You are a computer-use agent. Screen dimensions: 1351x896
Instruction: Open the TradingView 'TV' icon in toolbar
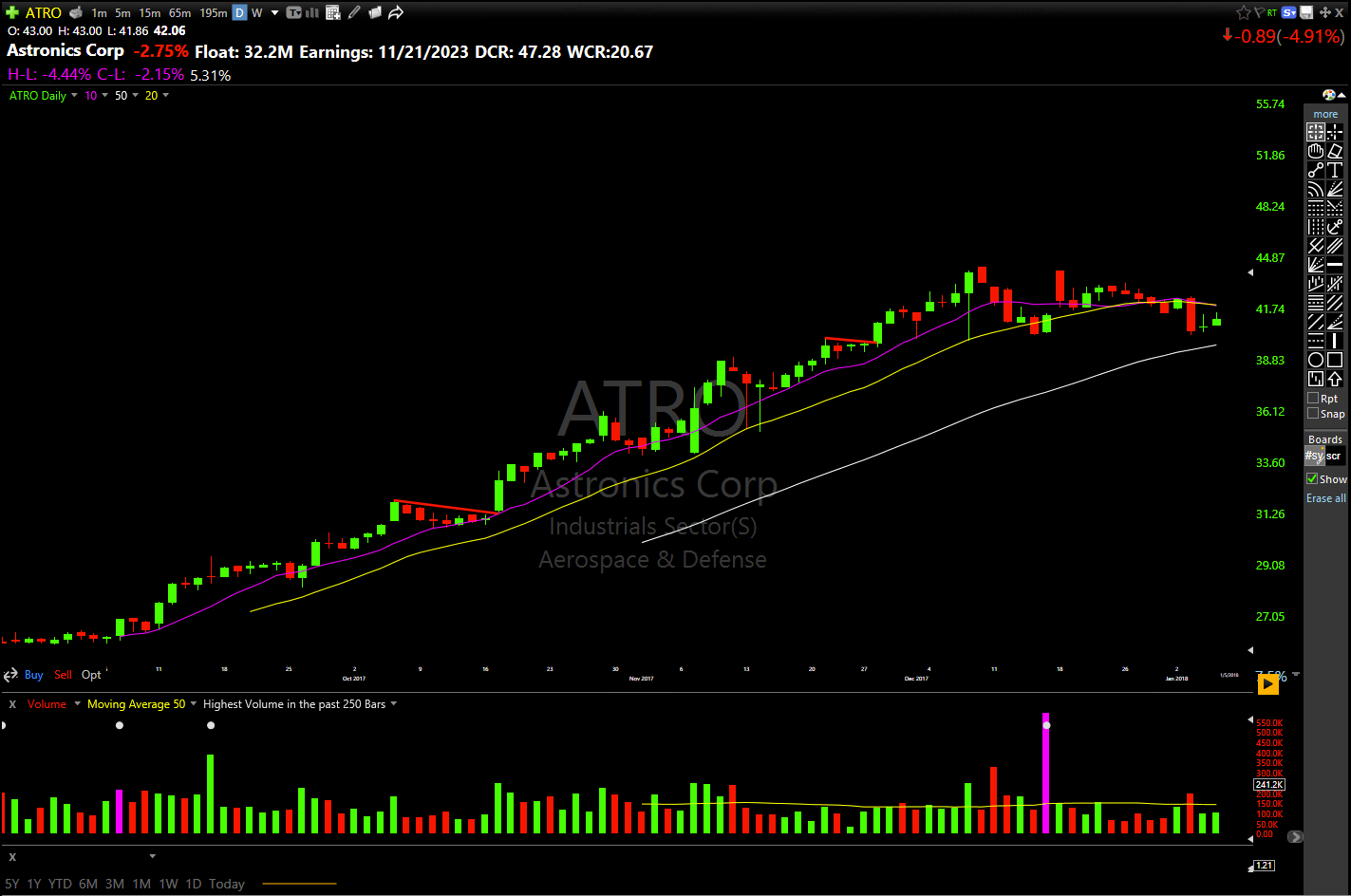click(x=293, y=12)
